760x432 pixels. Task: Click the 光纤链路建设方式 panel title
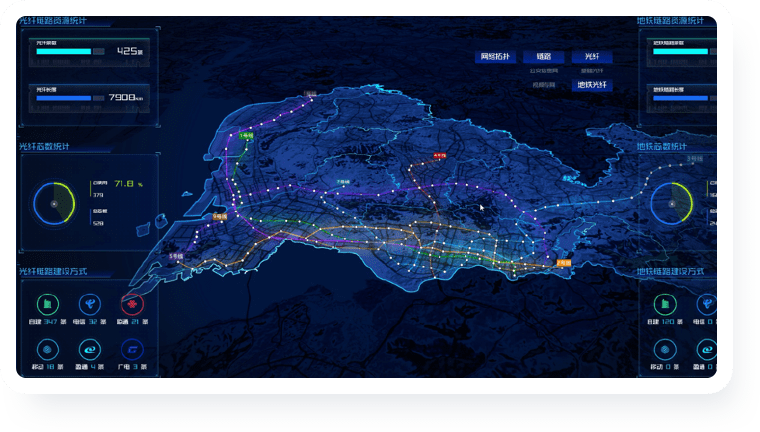tap(53, 271)
